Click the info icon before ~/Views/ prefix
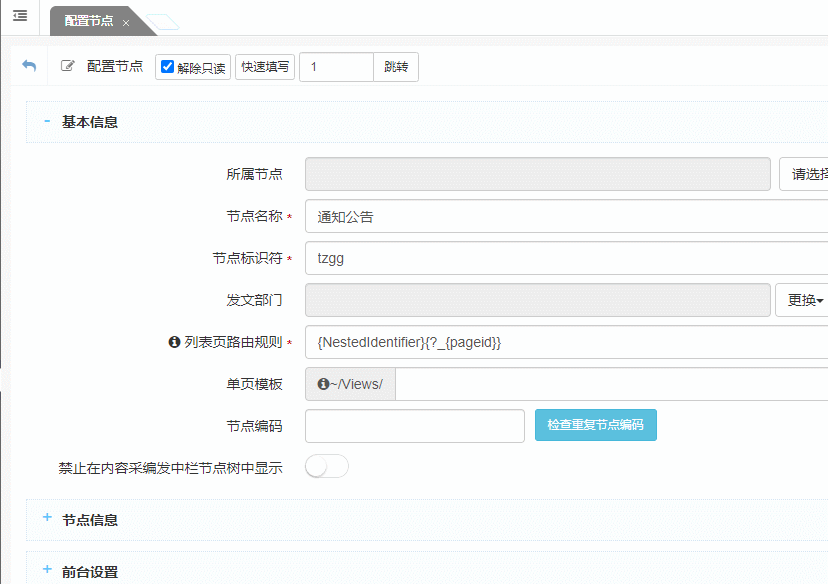Image resolution: width=828 pixels, height=584 pixels. tap(322, 384)
